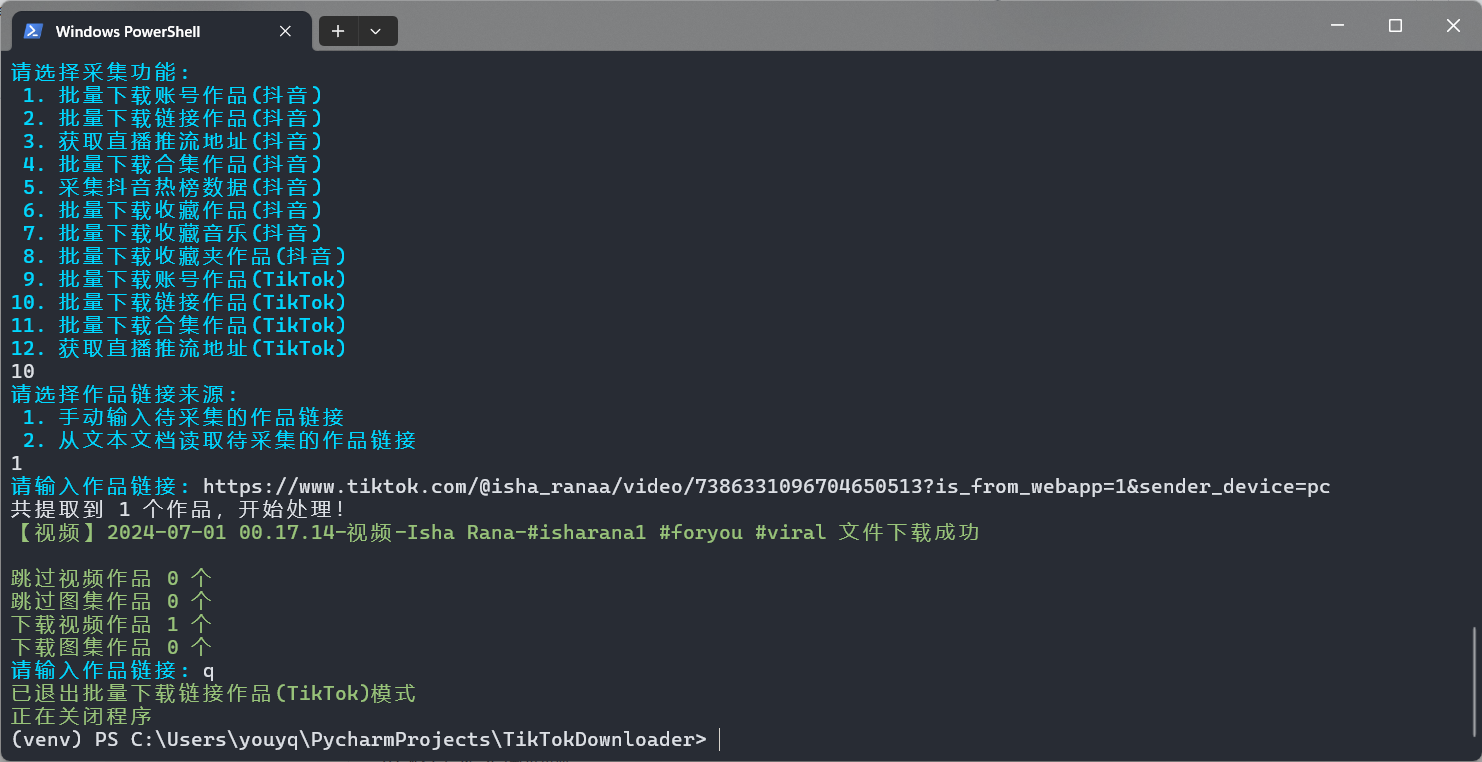
Task: Click the PowerShell icon in the tab
Action: tap(33, 31)
